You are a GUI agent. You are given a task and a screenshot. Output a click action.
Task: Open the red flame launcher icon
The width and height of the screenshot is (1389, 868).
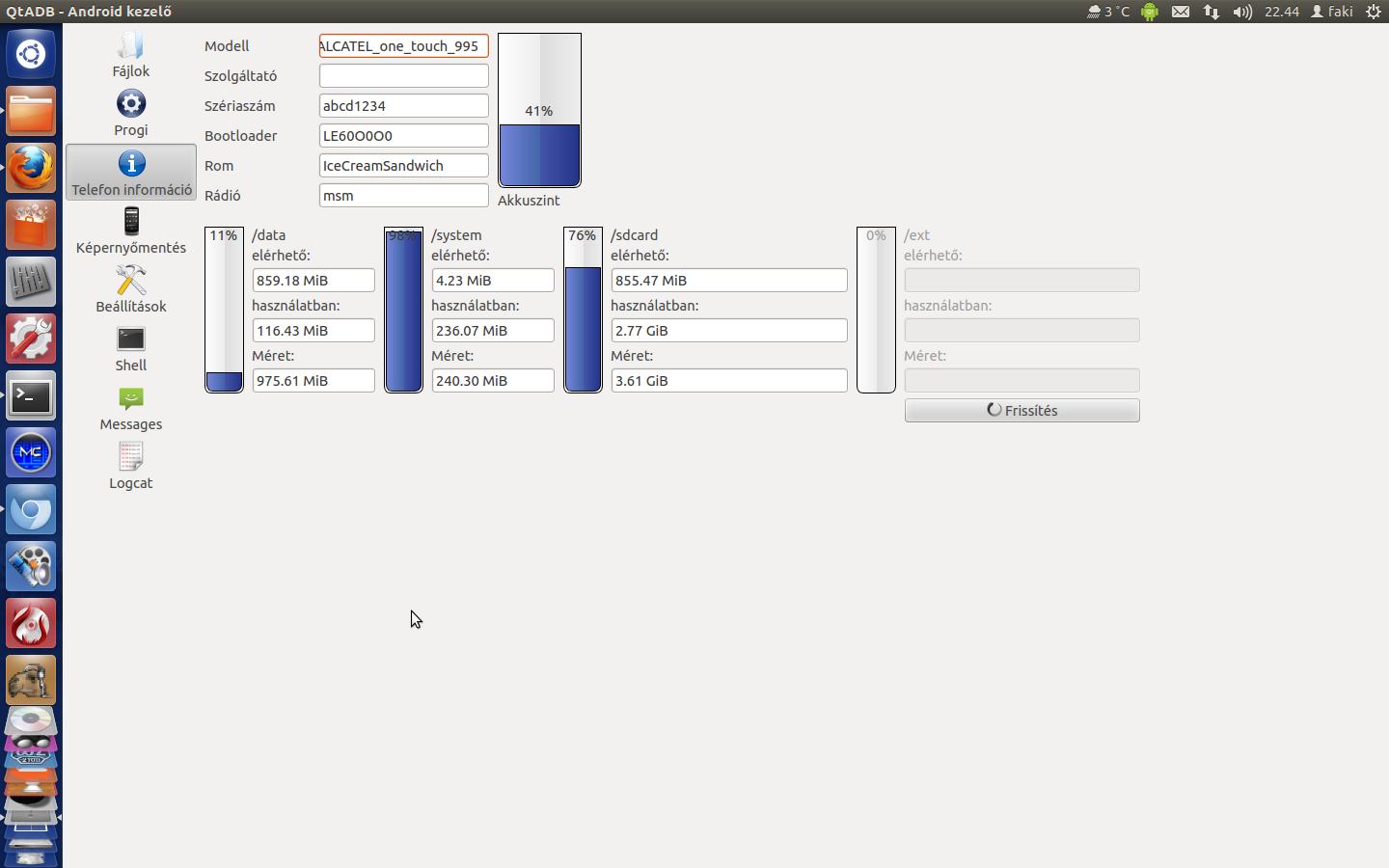point(31,624)
